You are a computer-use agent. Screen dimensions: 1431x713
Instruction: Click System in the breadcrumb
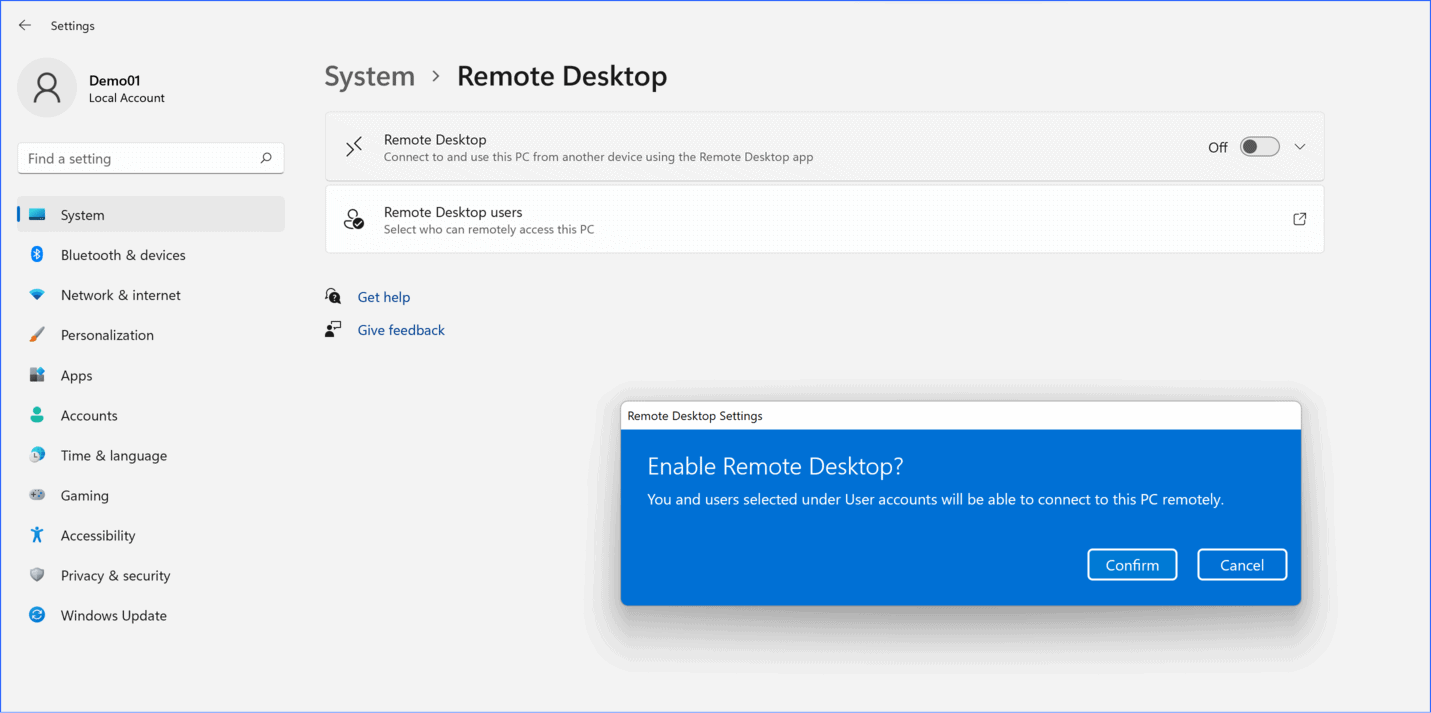click(x=370, y=76)
